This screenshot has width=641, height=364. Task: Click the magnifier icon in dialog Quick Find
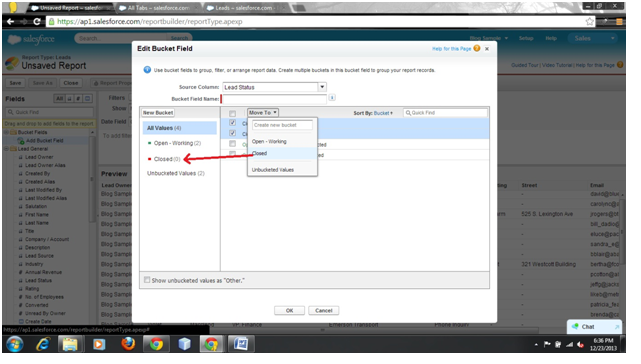tap(408, 113)
